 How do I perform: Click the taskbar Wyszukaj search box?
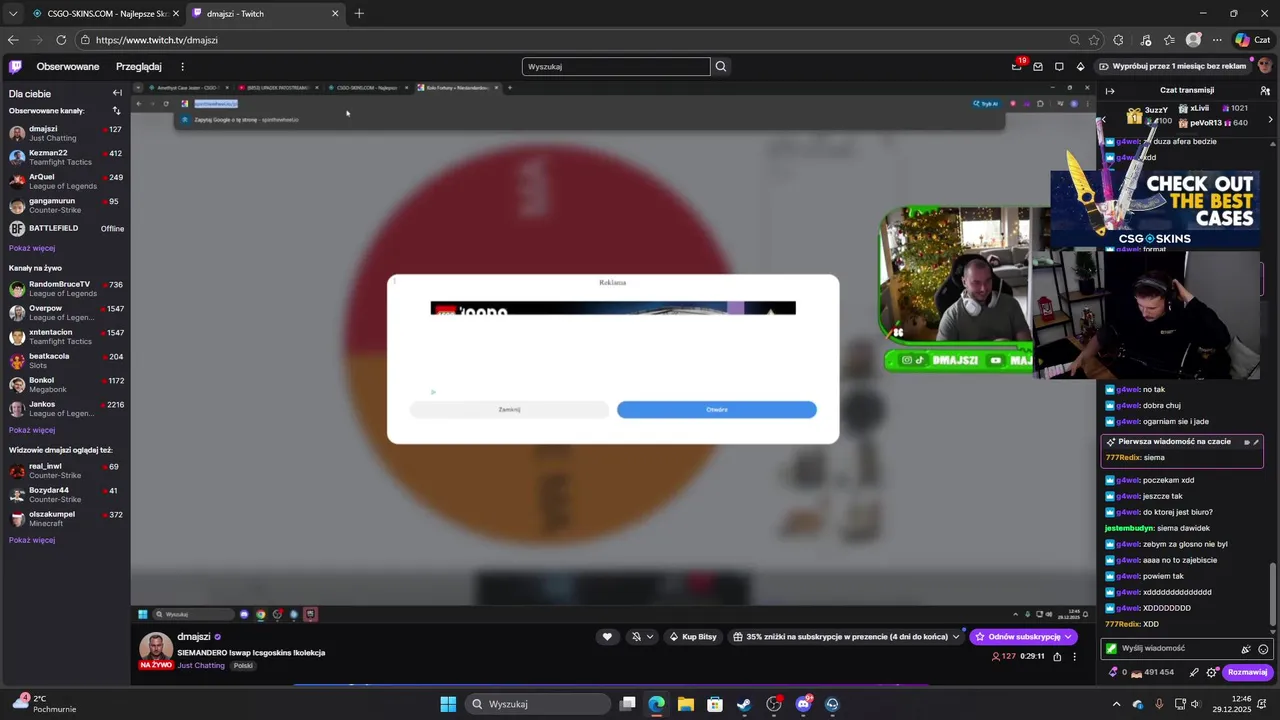point(536,704)
